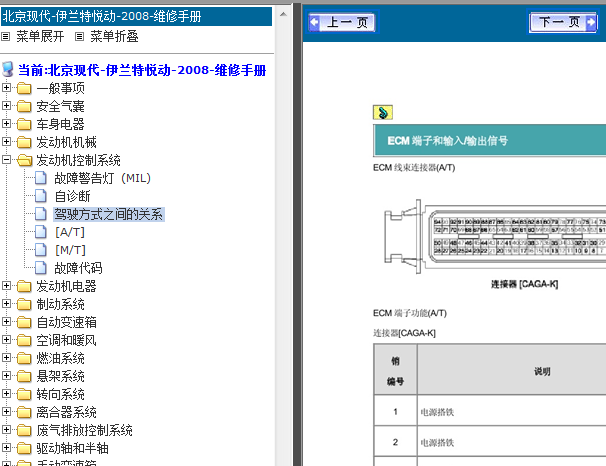Expand the 废气排放控制系统 tree node
This screenshot has height=466, width=606.
pyautogui.click(x=6, y=429)
